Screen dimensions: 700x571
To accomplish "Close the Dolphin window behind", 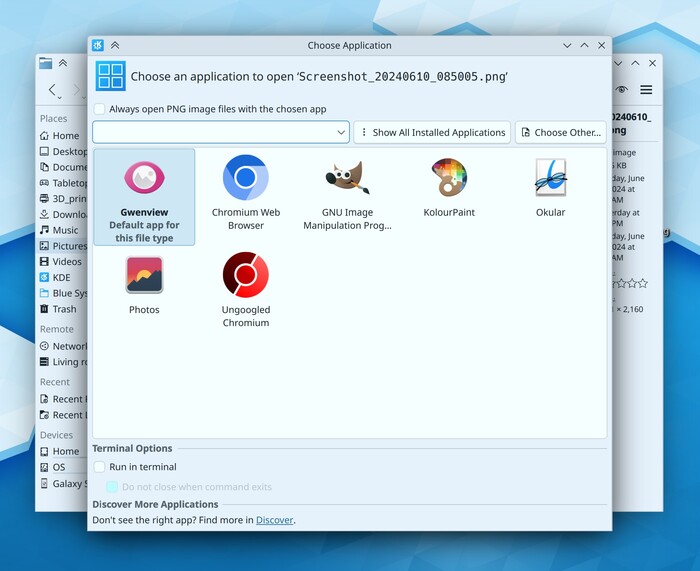I will [x=653, y=63].
